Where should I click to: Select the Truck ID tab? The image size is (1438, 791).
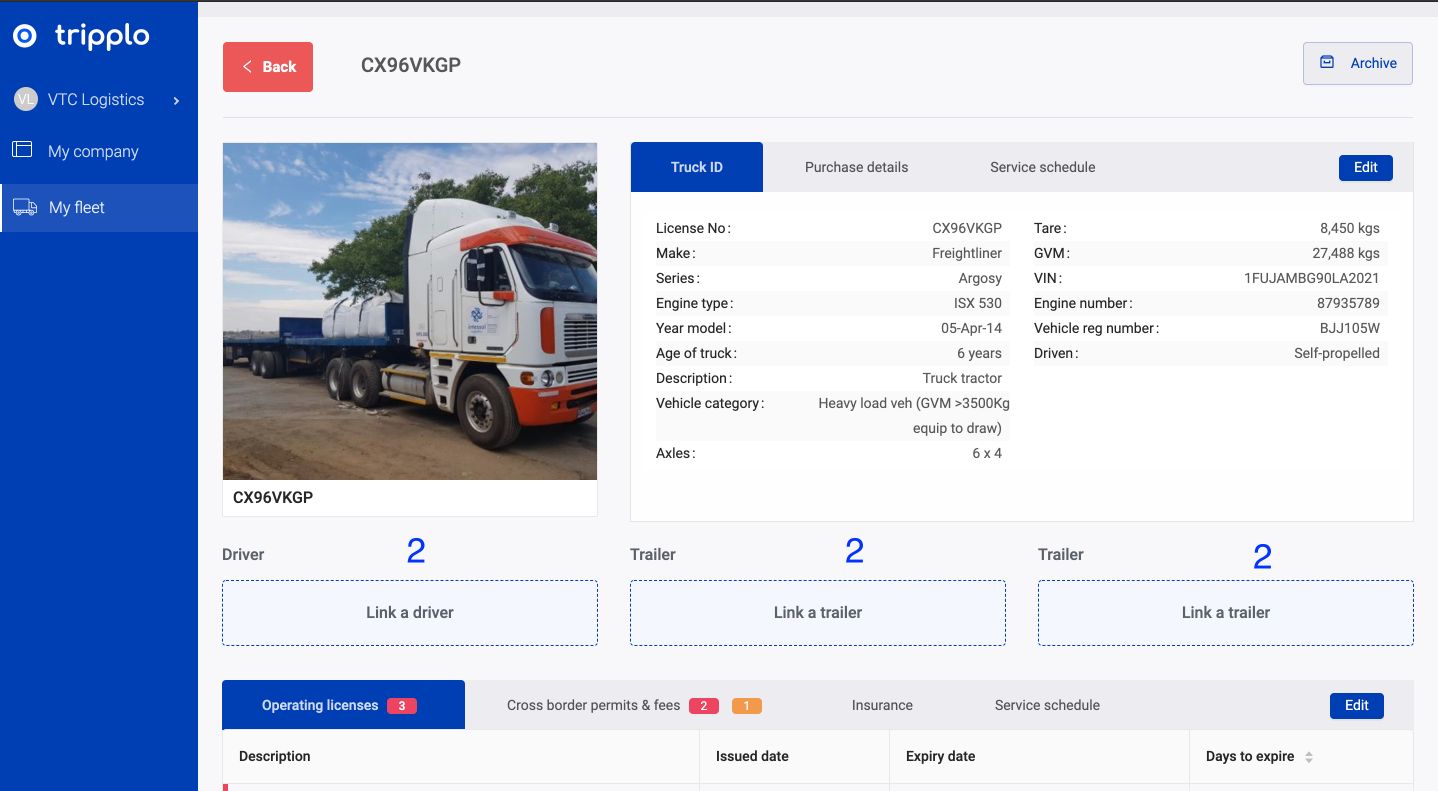coord(696,167)
